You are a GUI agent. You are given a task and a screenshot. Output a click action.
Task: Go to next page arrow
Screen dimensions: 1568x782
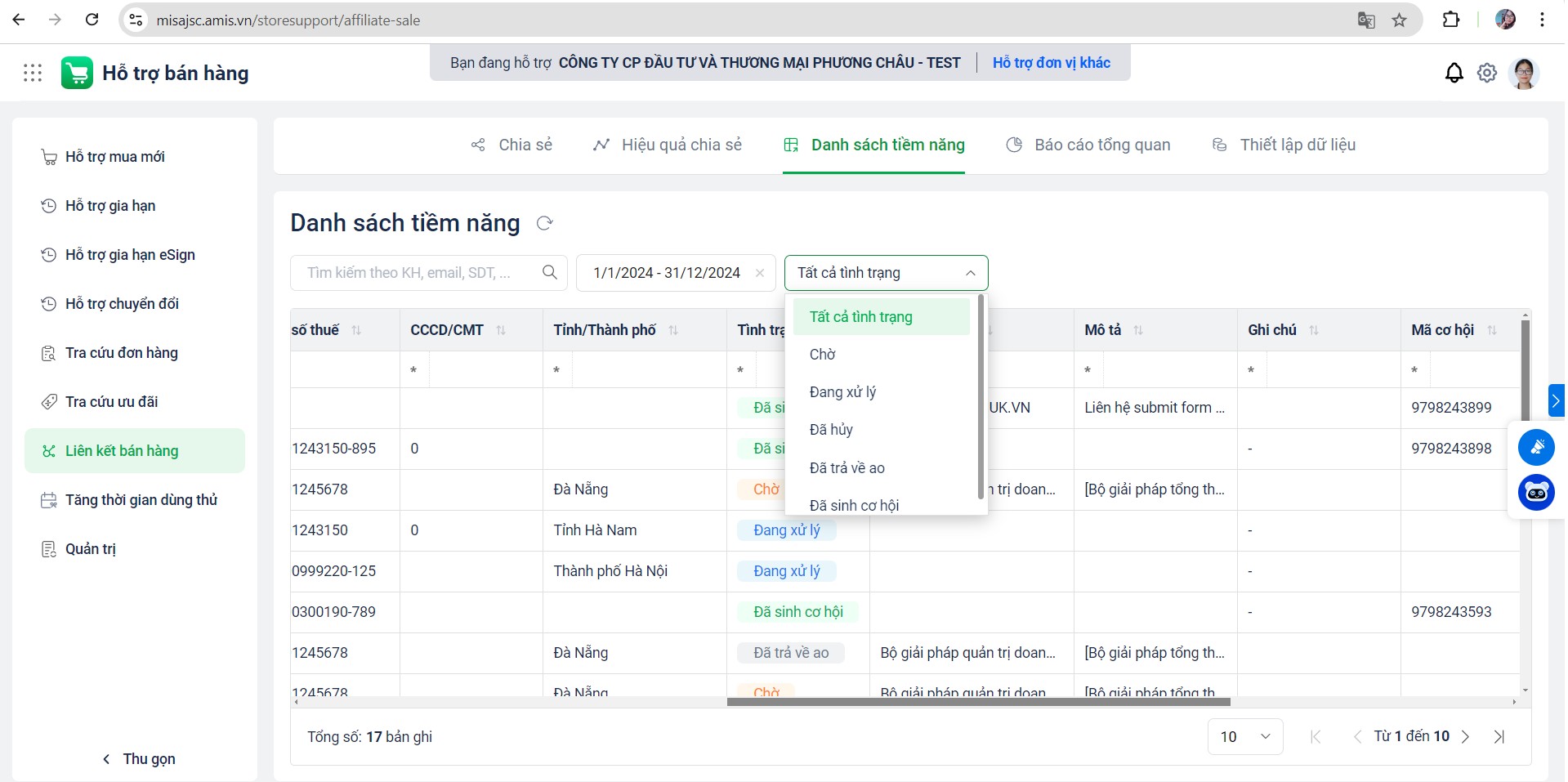(1465, 736)
